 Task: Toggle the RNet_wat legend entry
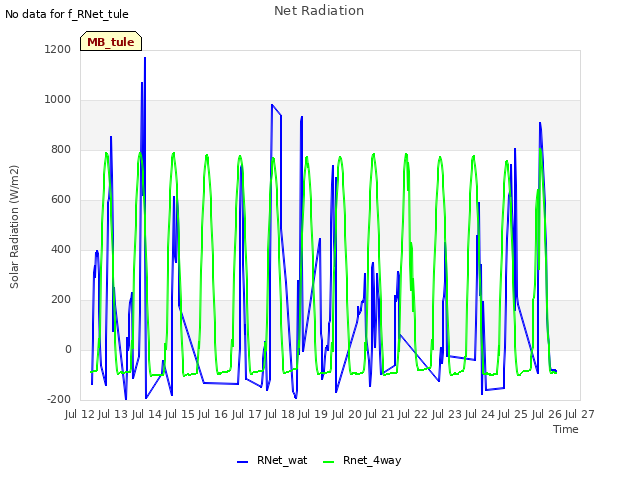tap(272, 460)
